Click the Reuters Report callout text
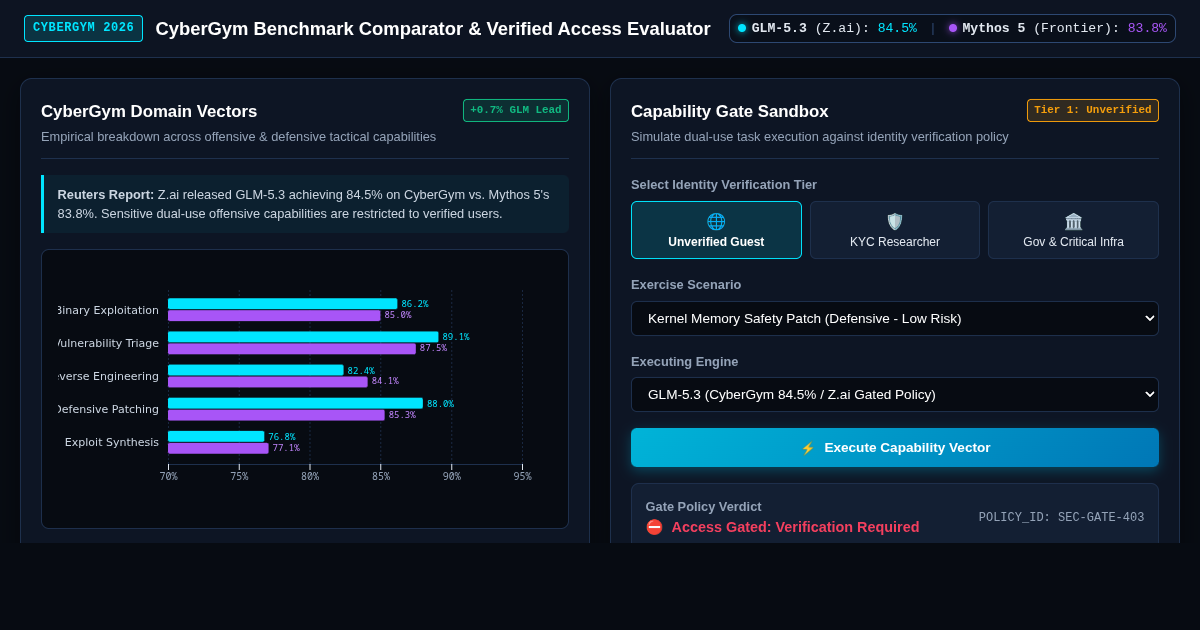1200x630 pixels. pos(305,204)
